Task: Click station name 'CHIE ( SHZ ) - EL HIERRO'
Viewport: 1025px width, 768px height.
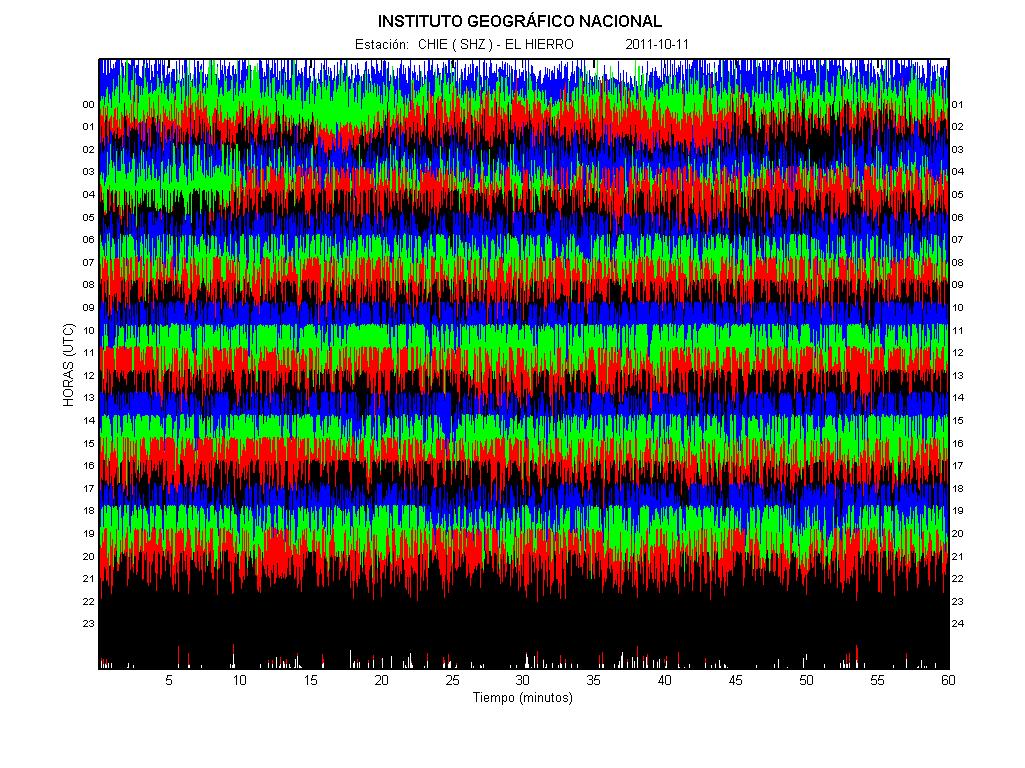Action: (x=496, y=44)
